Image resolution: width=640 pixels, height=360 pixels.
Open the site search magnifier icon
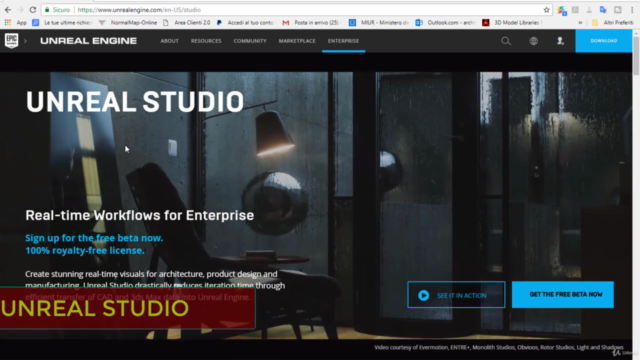click(506, 41)
